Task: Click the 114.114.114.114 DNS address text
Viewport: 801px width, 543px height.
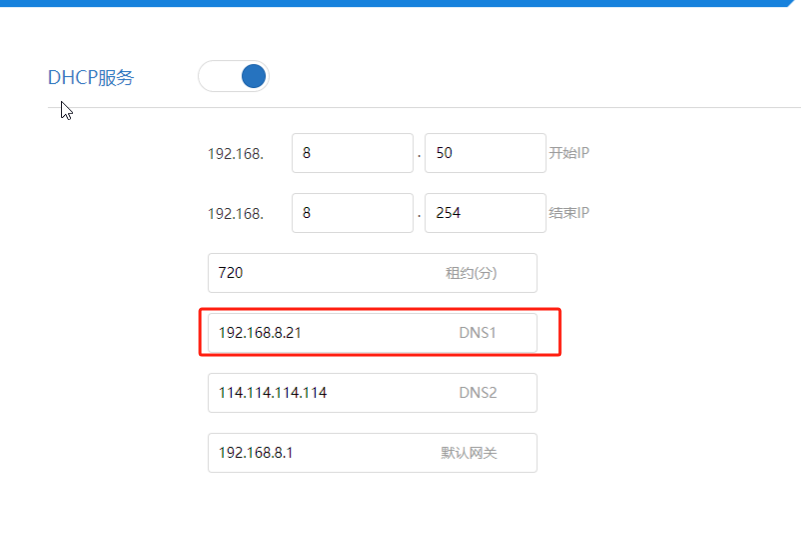Action: click(x=273, y=393)
